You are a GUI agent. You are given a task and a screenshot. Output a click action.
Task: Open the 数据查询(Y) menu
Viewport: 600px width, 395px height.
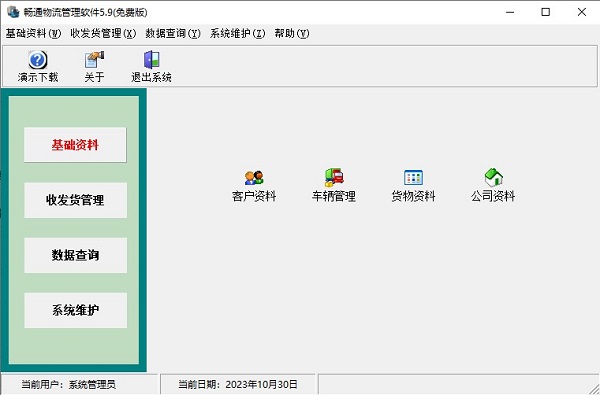pos(173,34)
